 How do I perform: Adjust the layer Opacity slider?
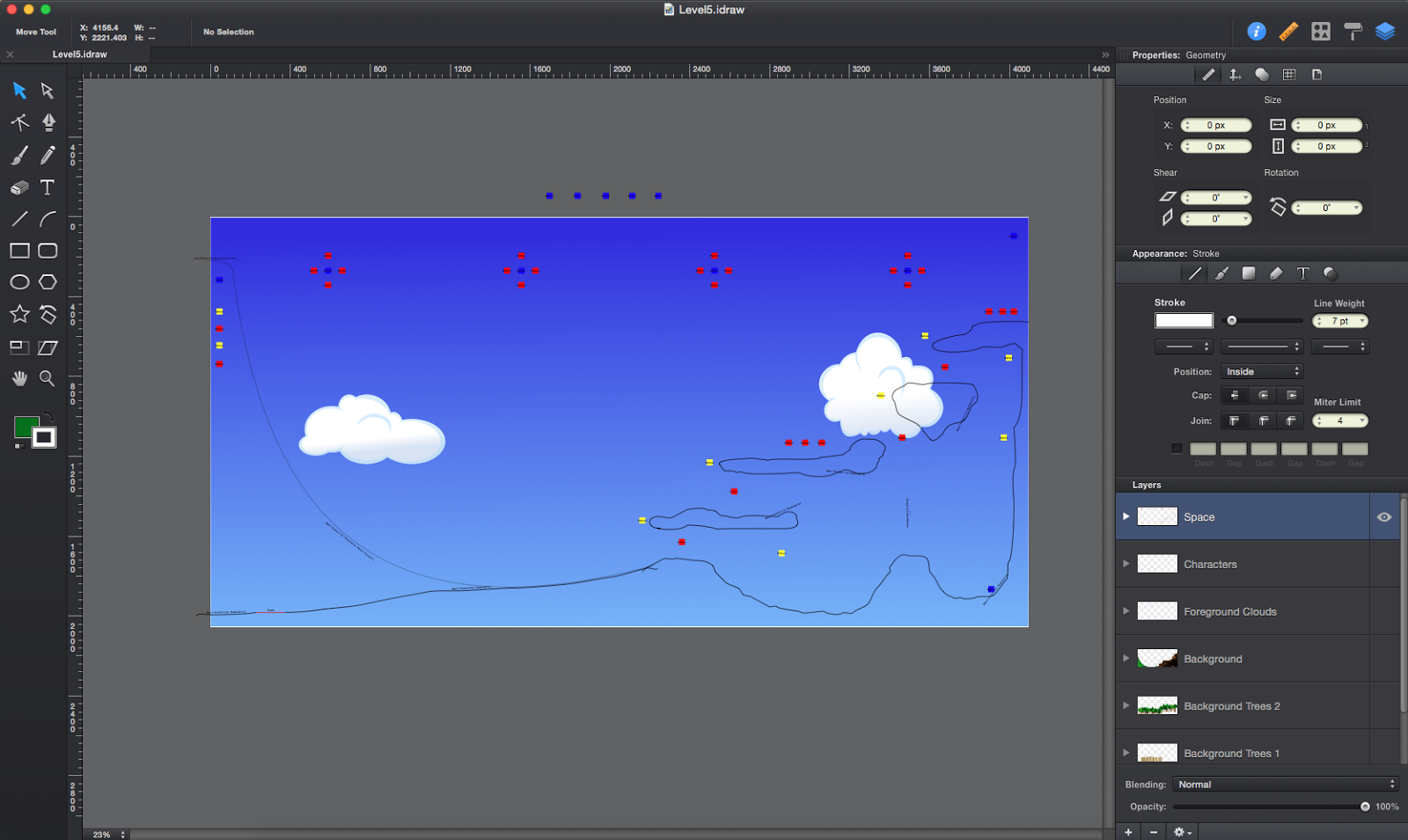pyautogui.click(x=1271, y=807)
